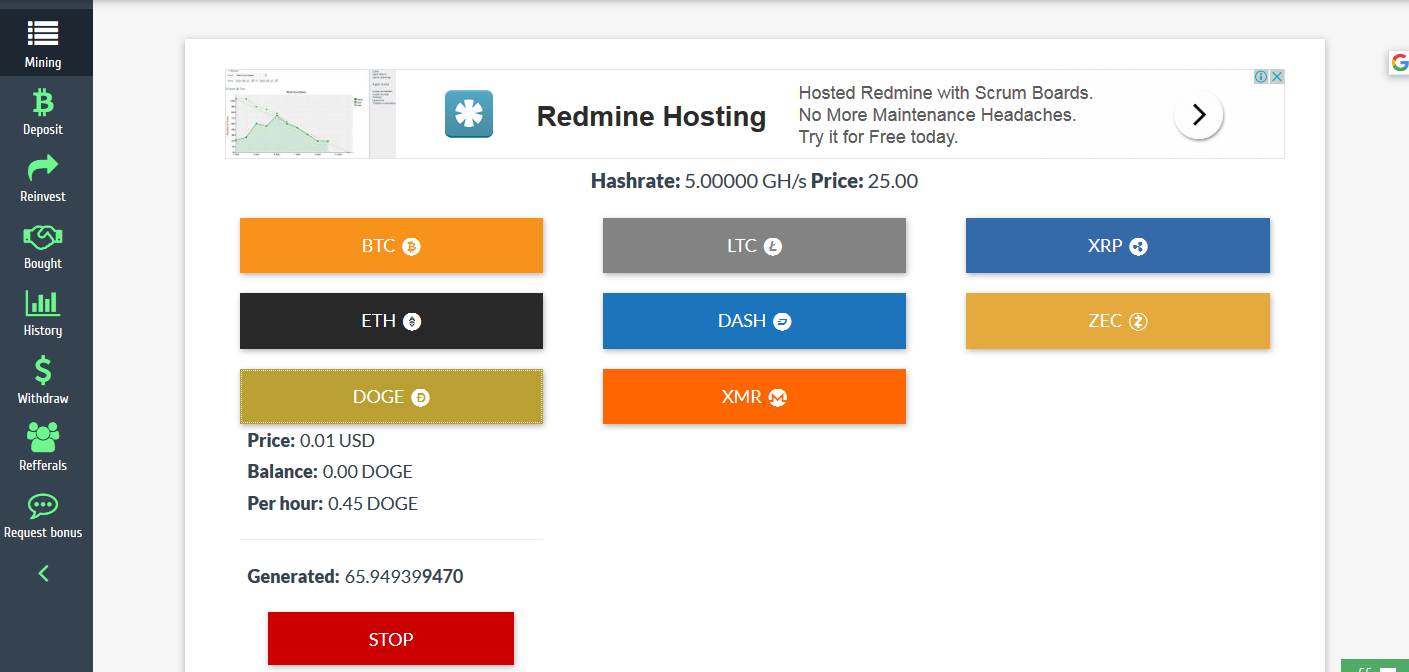
Task: Collapse the sidebar with left chevron
Action: point(43,573)
